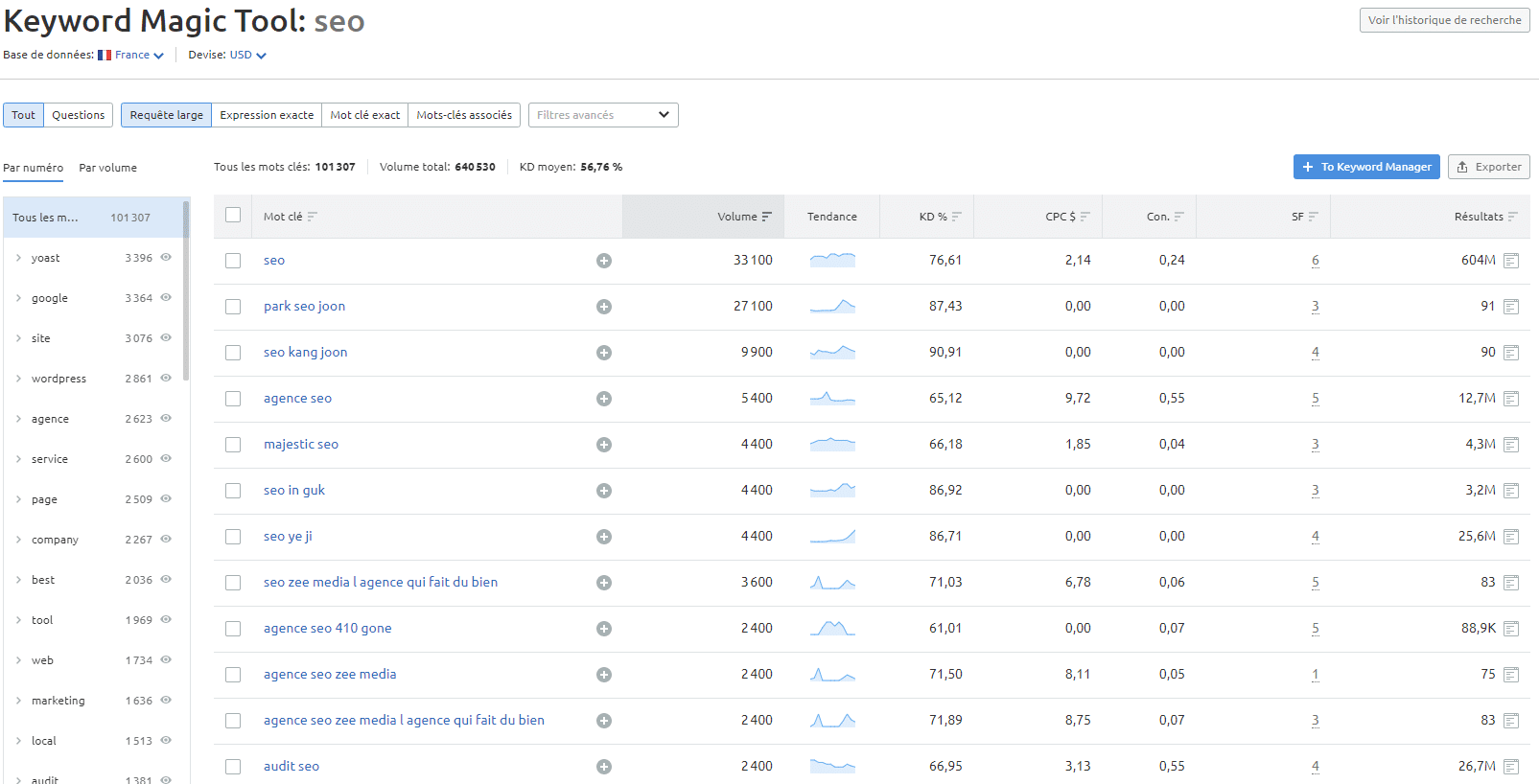Image resolution: width=1539 pixels, height=784 pixels.
Task: Open 'seo zee media l agence' keyword link
Action: pyautogui.click(x=381, y=582)
